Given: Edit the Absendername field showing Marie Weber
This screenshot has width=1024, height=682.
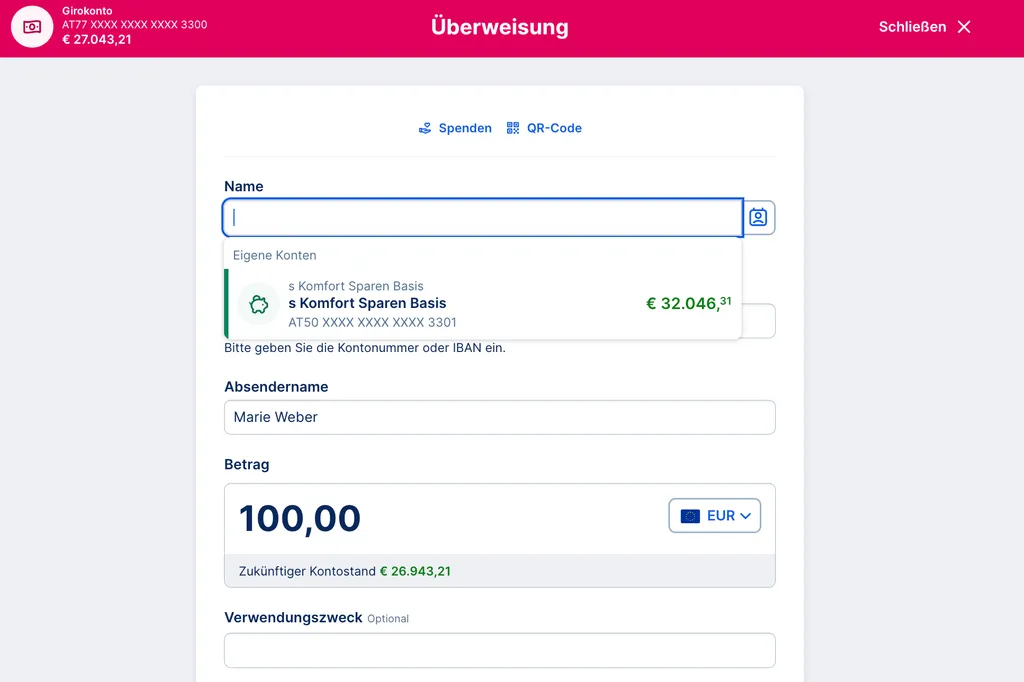Looking at the screenshot, I should click(499, 417).
